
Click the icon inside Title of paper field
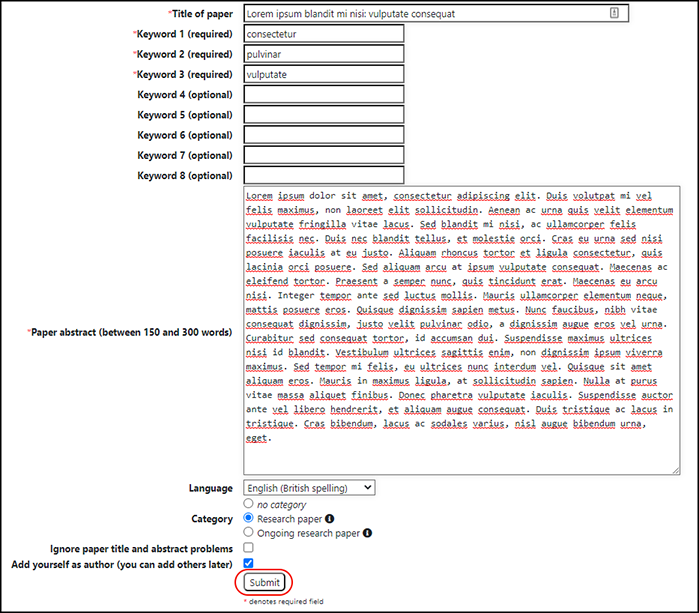coord(614,13)
